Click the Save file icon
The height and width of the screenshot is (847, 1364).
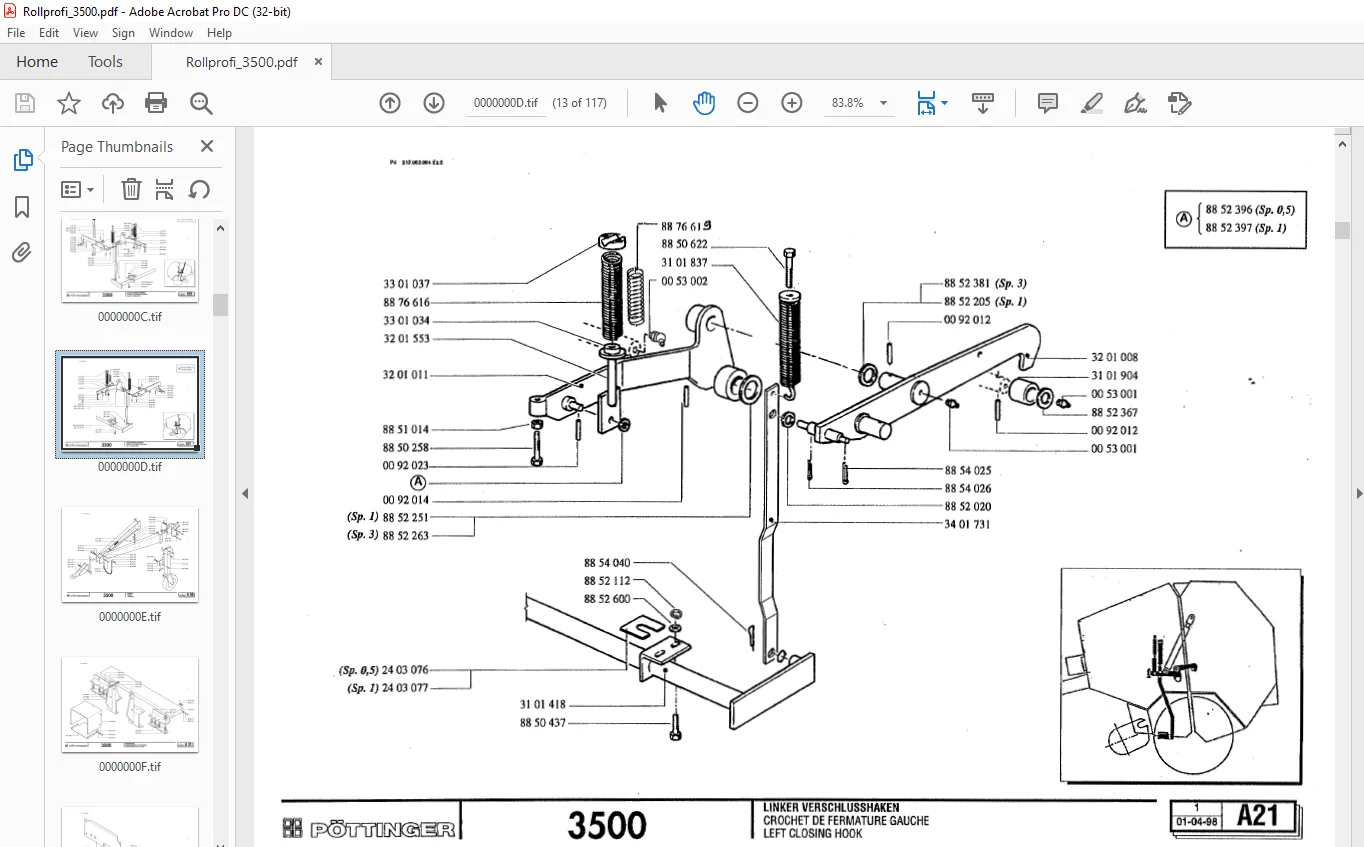25,103
